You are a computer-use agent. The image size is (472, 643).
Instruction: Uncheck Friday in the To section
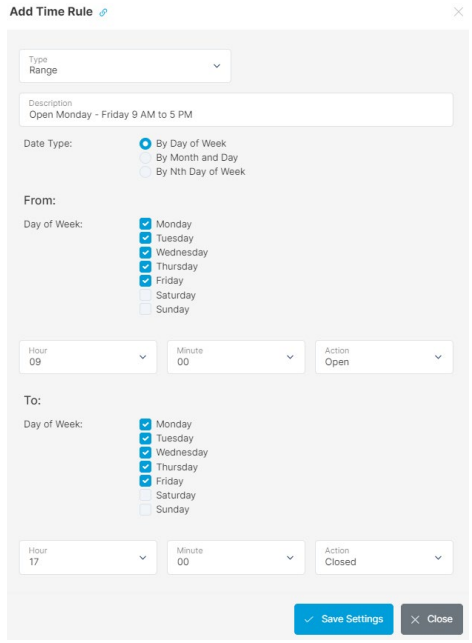coord(145,481)
